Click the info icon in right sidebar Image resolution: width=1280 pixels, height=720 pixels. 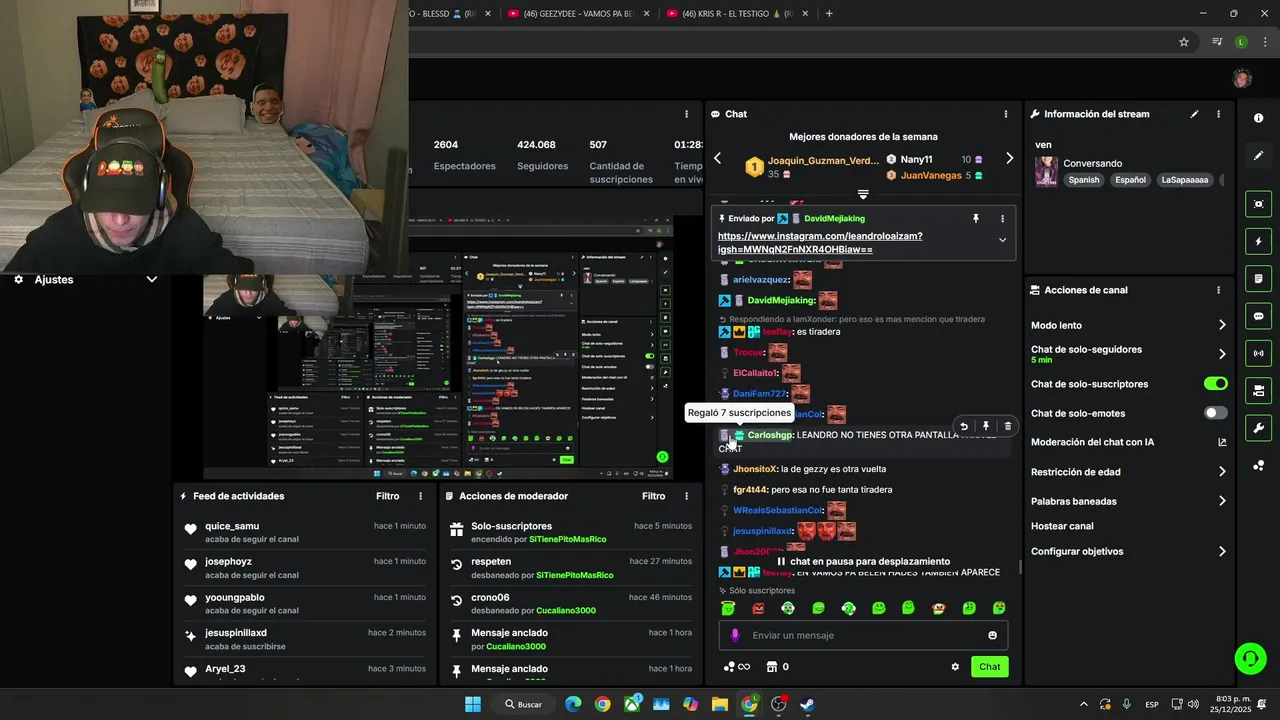point(1258,118)
